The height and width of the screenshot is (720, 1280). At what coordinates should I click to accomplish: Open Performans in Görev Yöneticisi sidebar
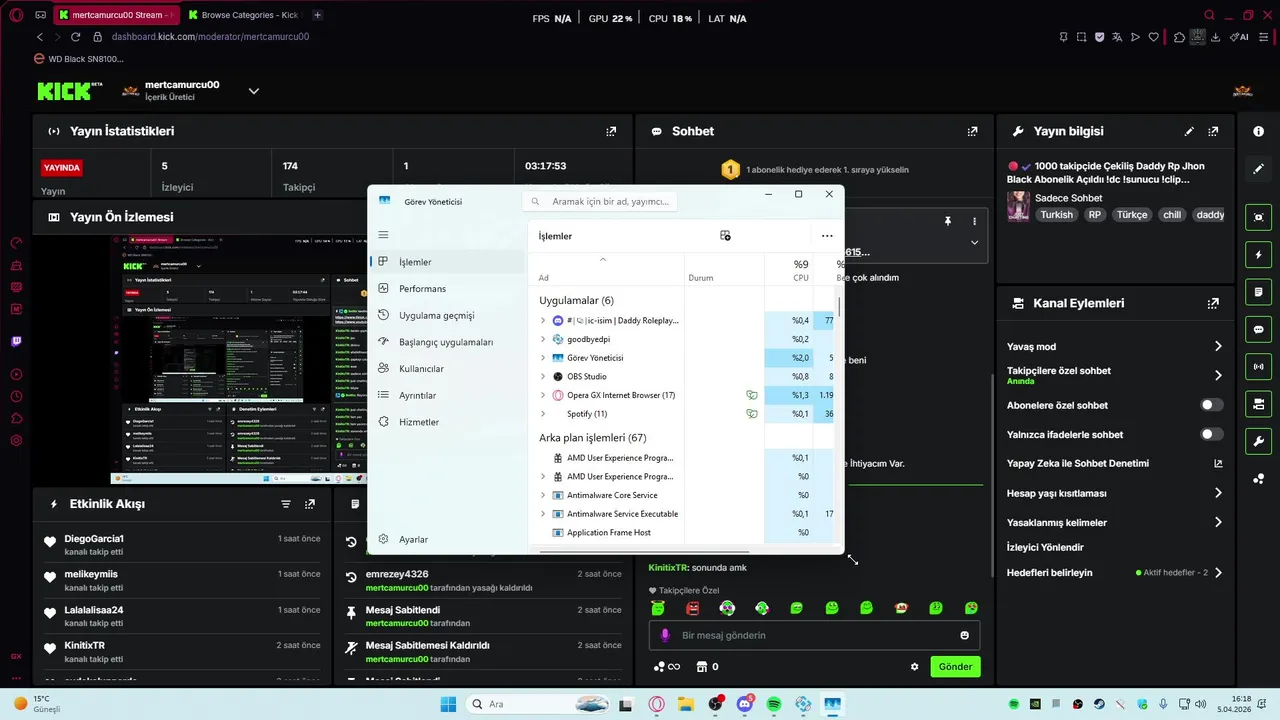tap(447, 289)
